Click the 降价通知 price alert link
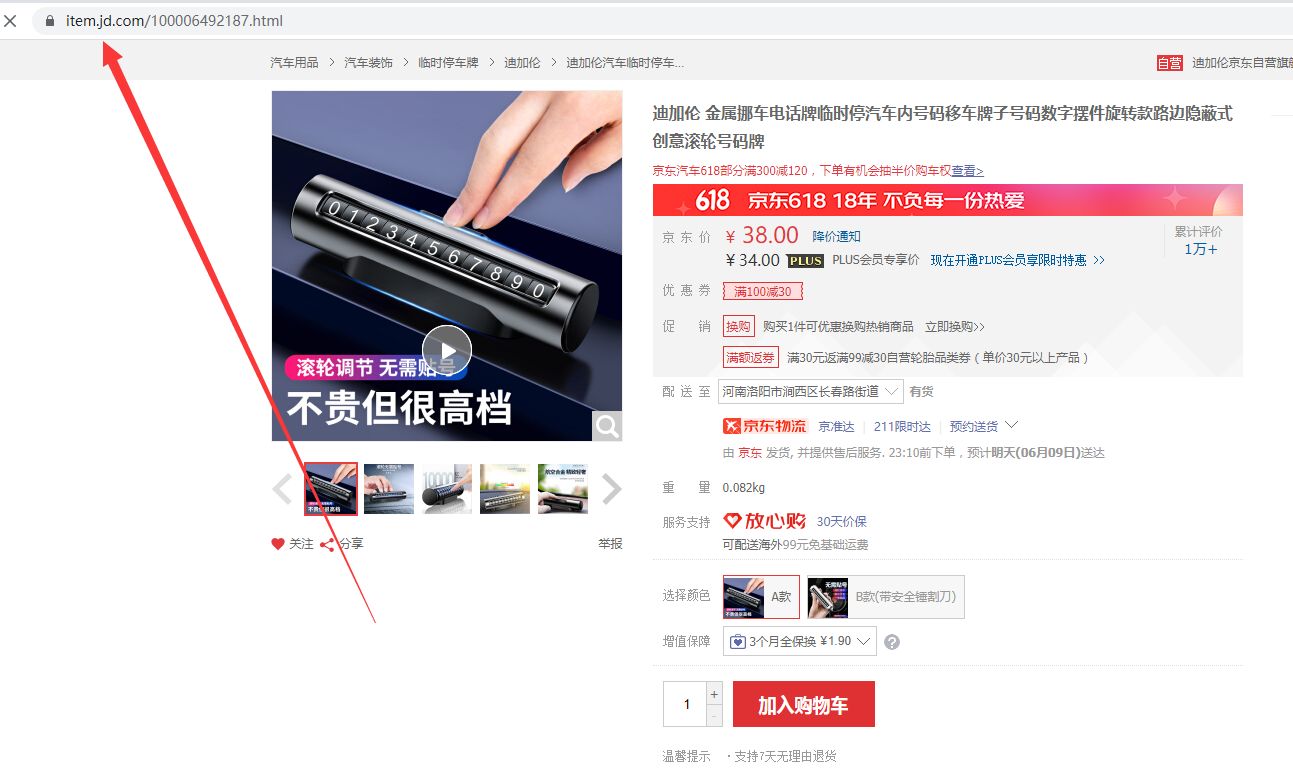The image size is (1293, 780). tap(836, 237)
